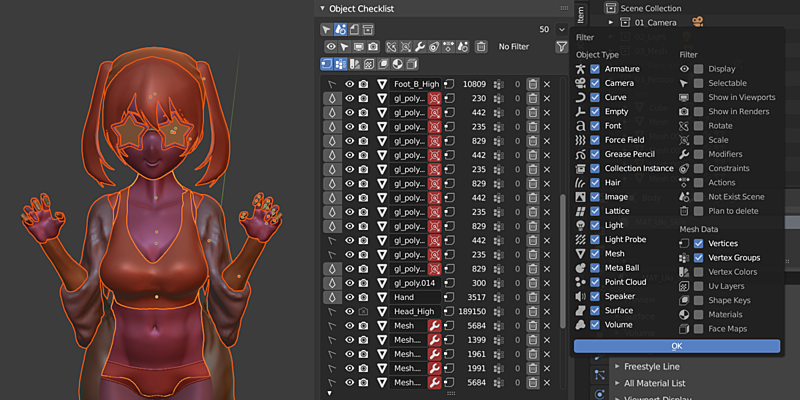Toggle the Vertices column button in the mesh data row

[327, 64]
